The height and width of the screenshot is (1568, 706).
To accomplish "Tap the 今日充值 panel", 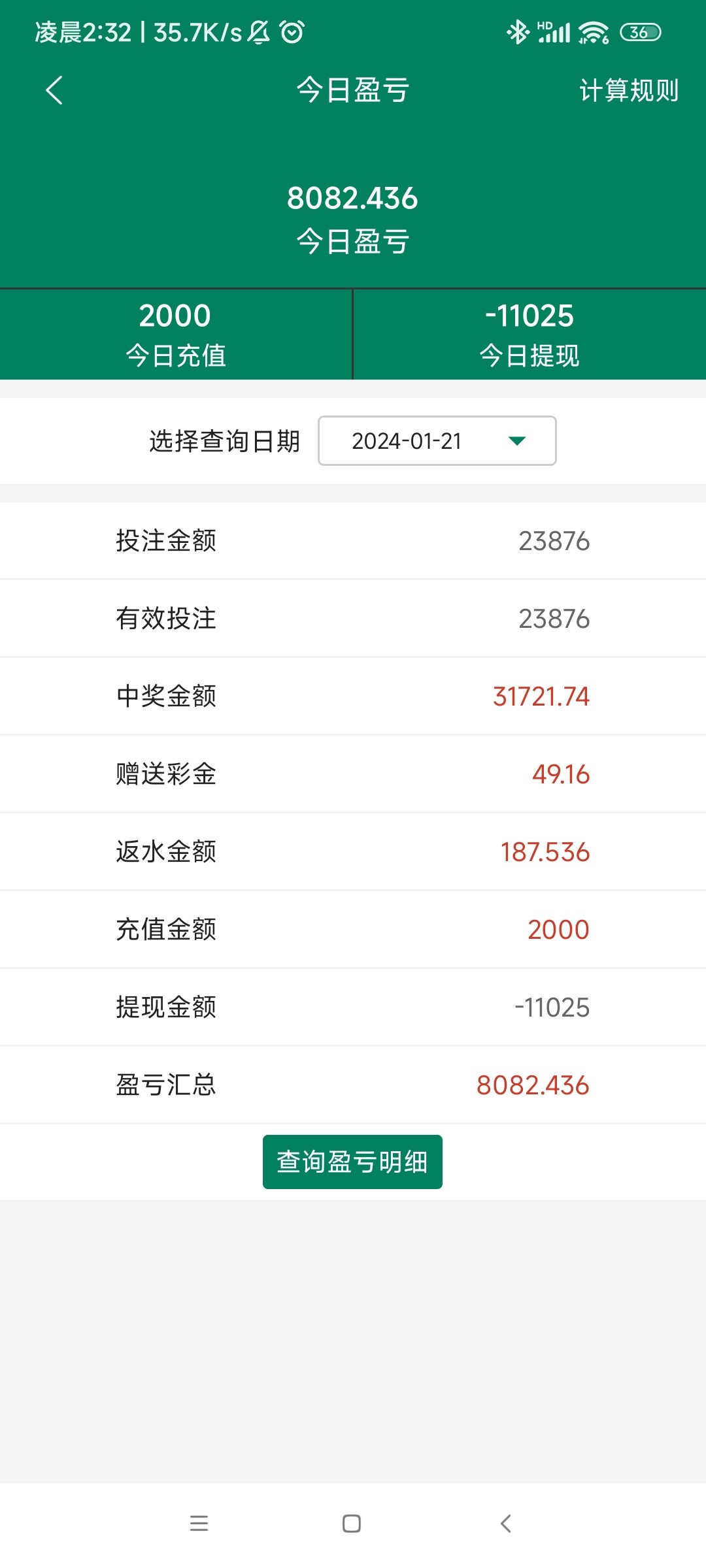I will click(x=176, y=334).
